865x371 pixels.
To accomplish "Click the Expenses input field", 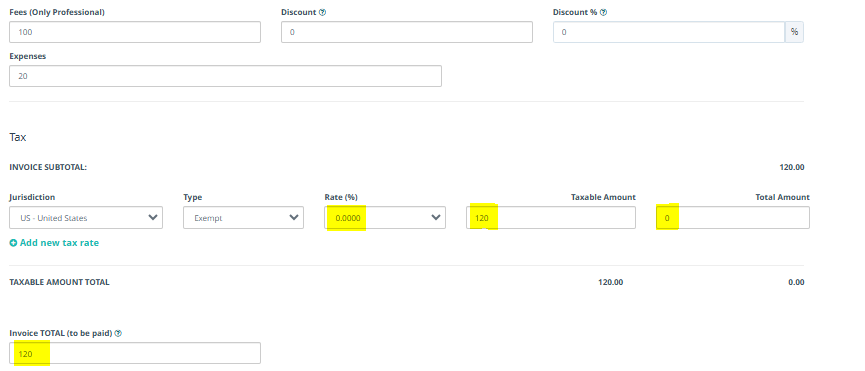I will coord(225,76).
